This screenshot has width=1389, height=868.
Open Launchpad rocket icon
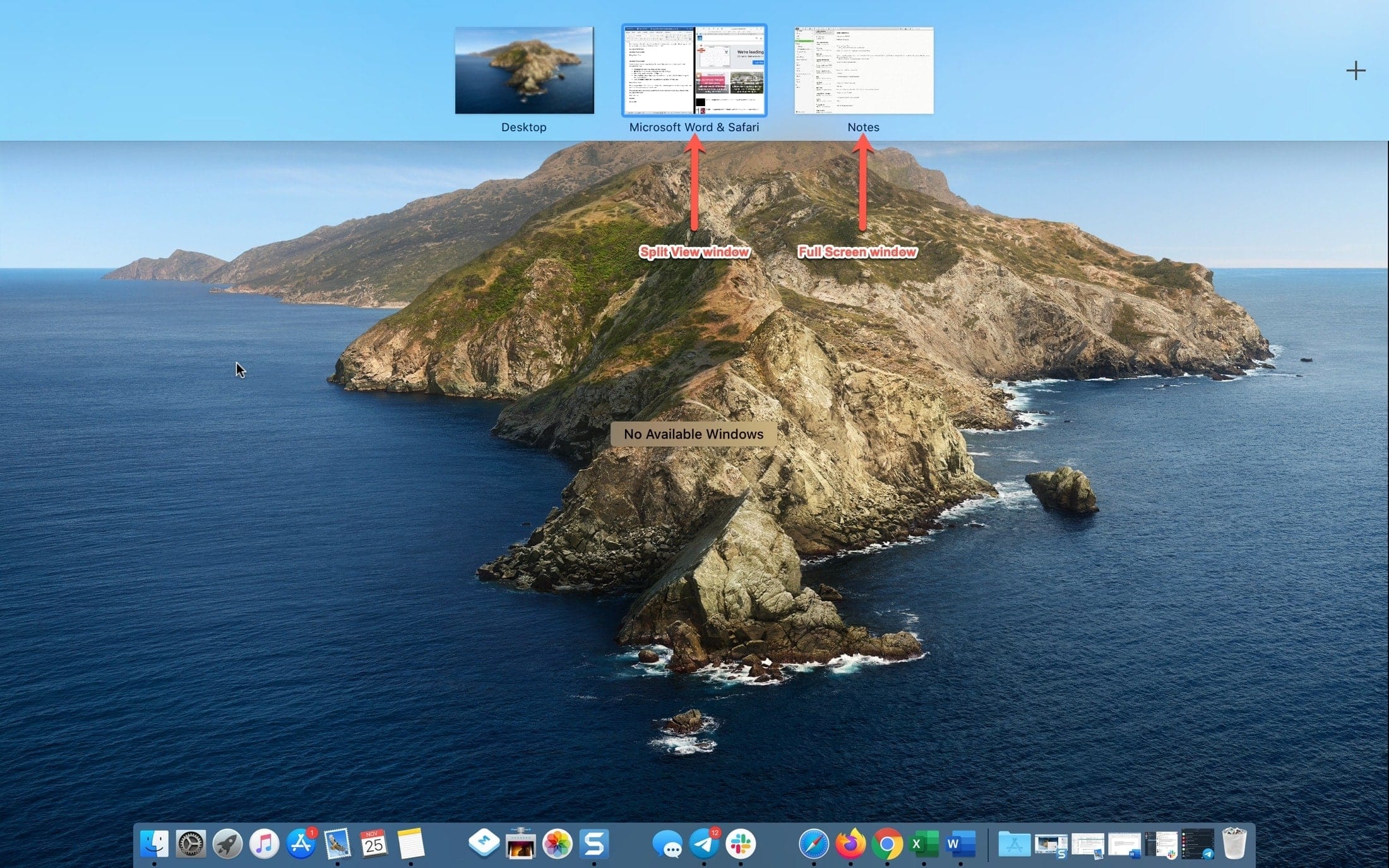point(227,843)
